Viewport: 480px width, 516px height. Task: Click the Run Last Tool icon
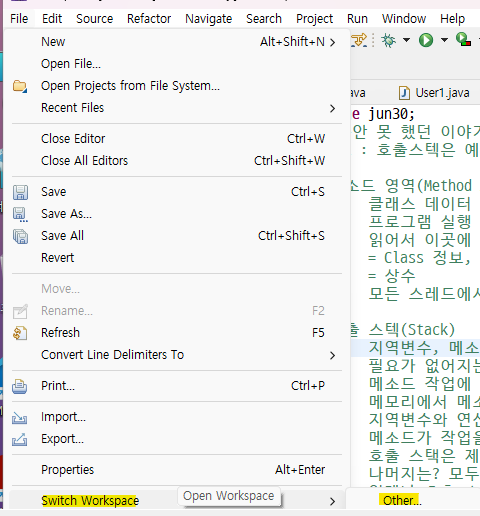coord(464,40)
